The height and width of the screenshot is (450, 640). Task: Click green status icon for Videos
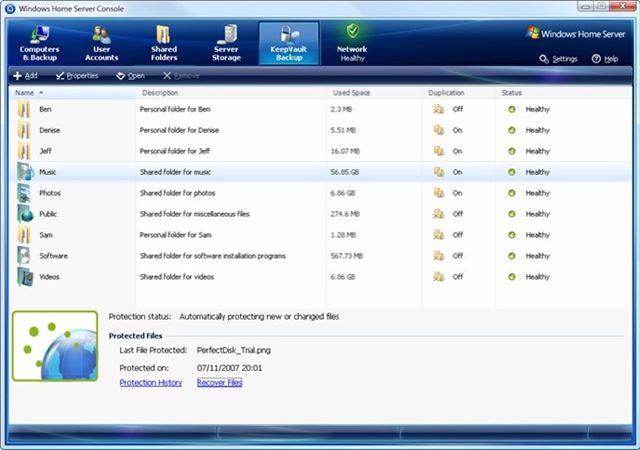511,276
